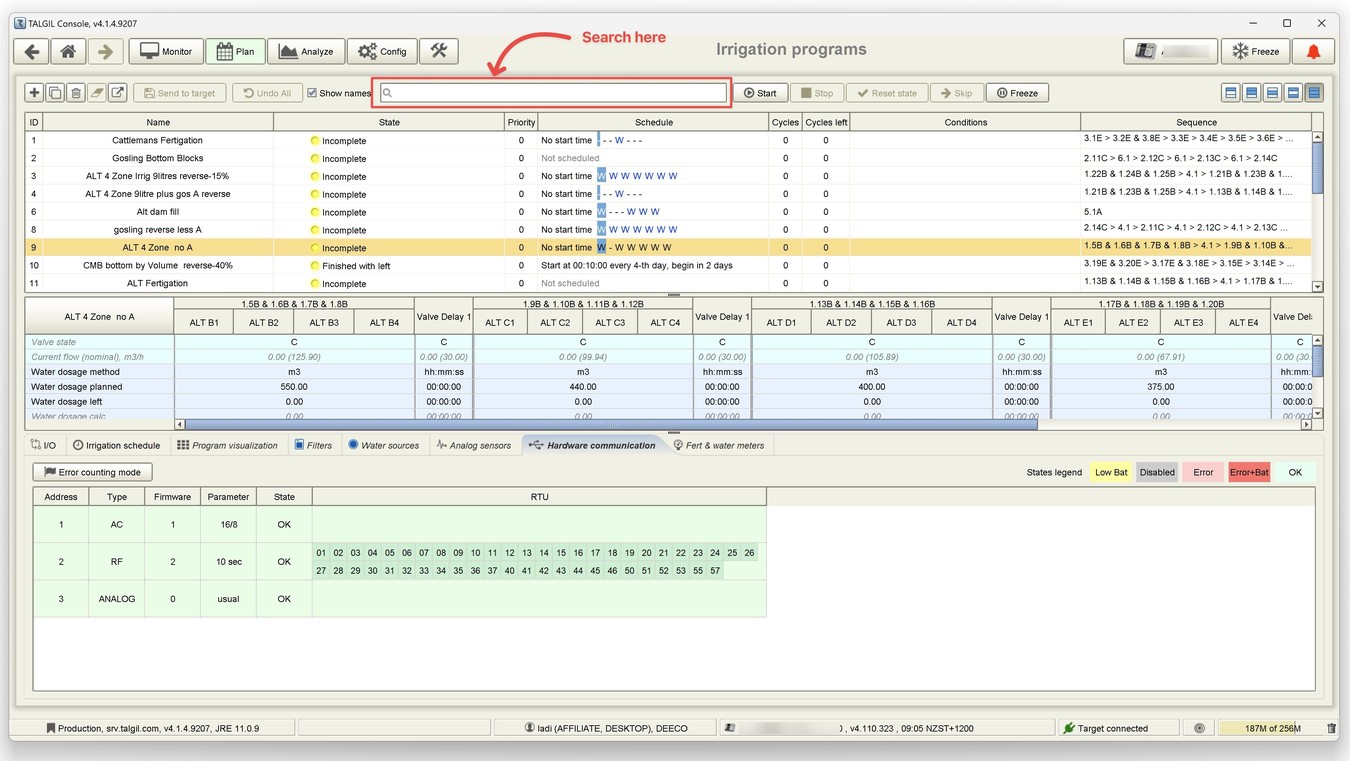Toggle the Error counting mode button
This screenshot has width=1350, height=761.
[x=93, y=472]
